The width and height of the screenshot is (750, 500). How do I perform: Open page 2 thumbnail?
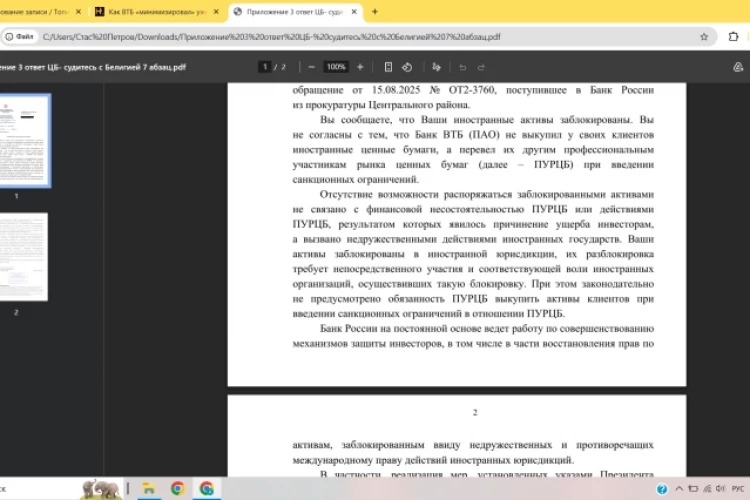(24, 257)
